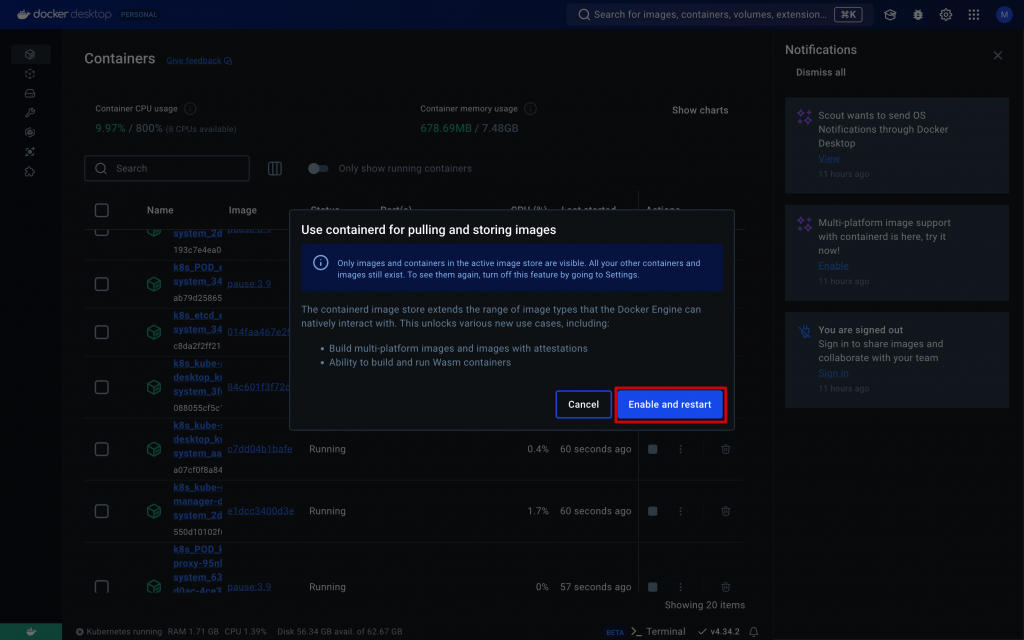Open the Volumes view in the sidebar
The height and width of the screenshot is (640, 1024).
(30, 93)
